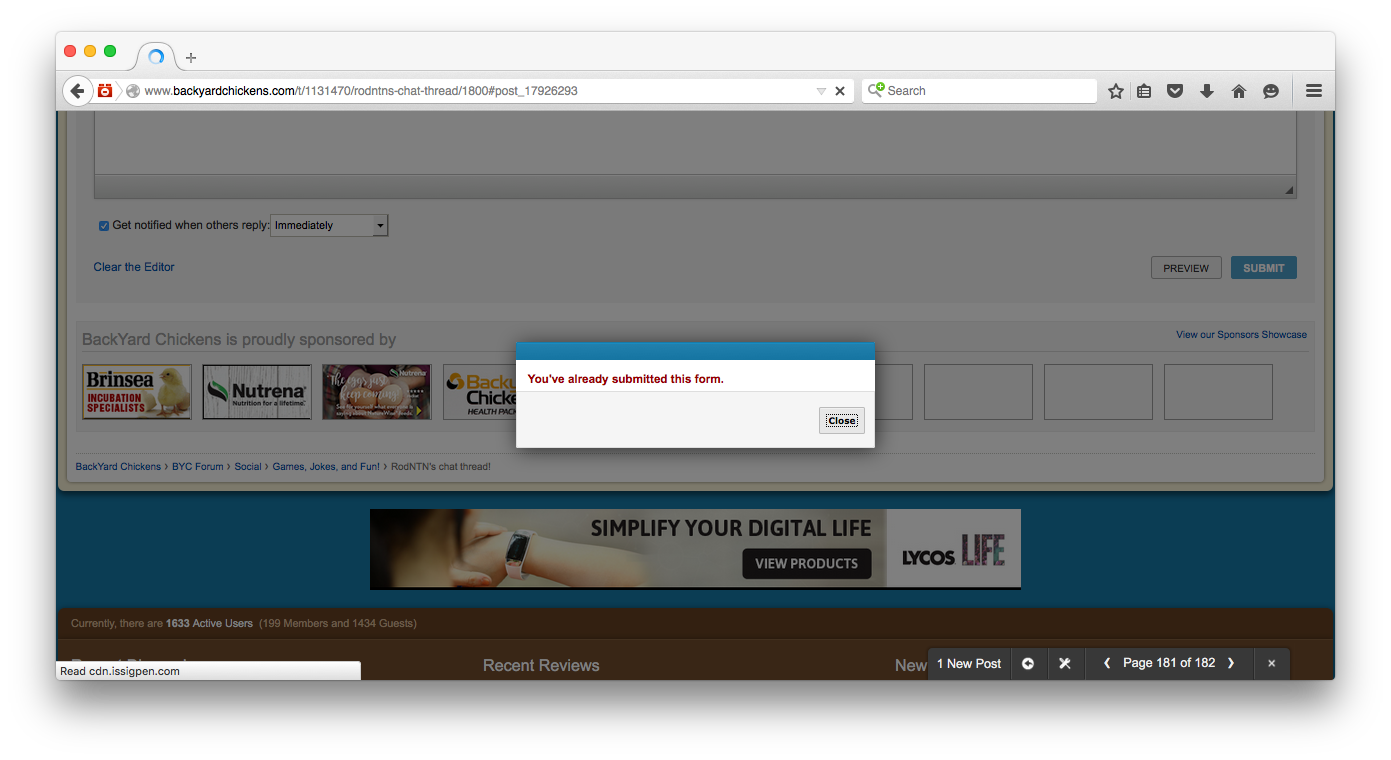Open the Downloads arrow in toolbar

[x=1207, y=91]
